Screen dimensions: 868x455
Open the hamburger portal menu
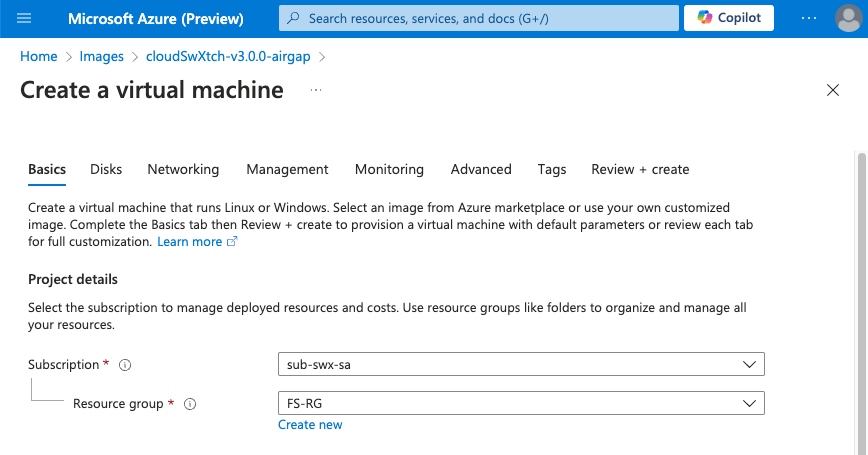click(x=24, y=18)
